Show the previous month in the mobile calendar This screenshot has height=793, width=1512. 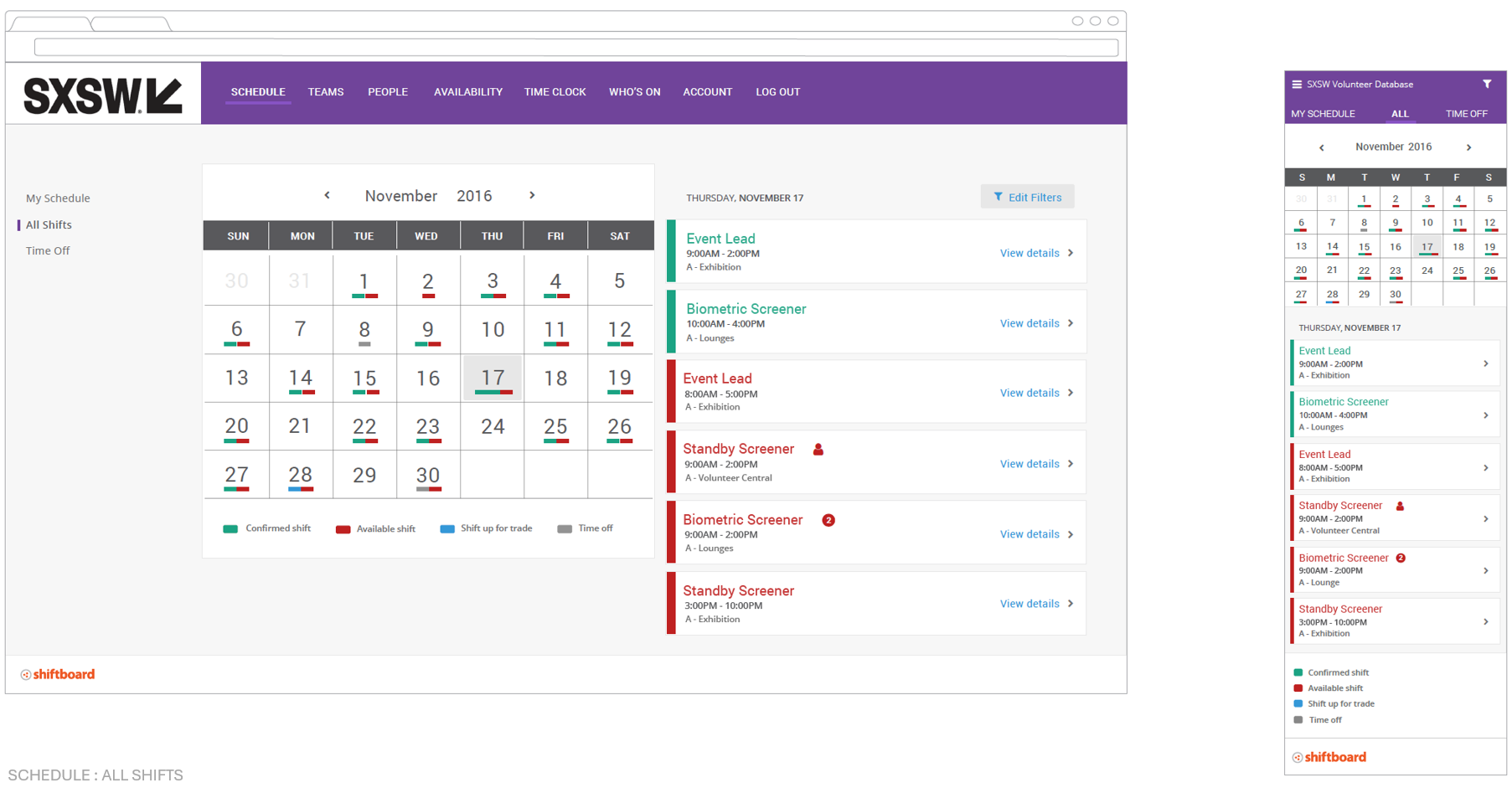(1322, 147)
